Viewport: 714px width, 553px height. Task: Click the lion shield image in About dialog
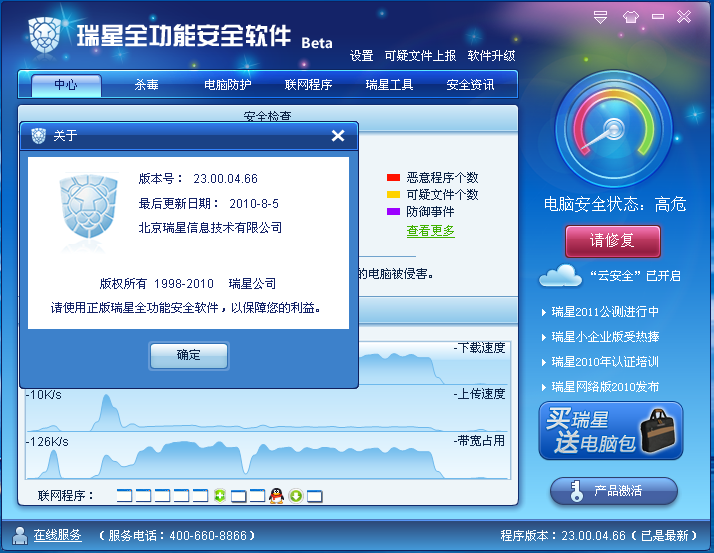point(88,206)
